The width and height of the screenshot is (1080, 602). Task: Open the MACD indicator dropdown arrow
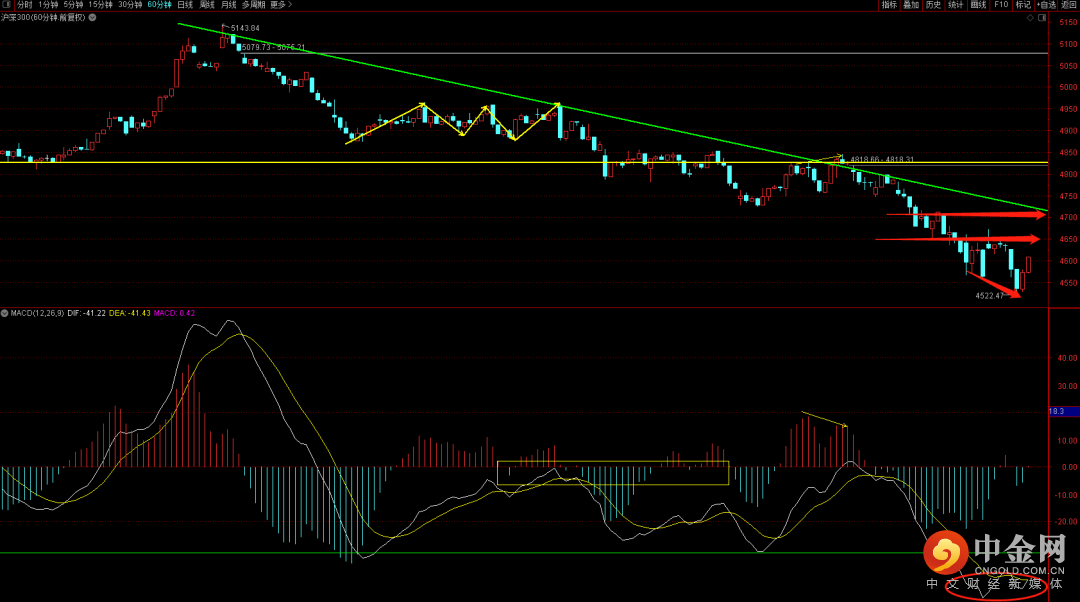pyautogui.click(x=4, y=313)
